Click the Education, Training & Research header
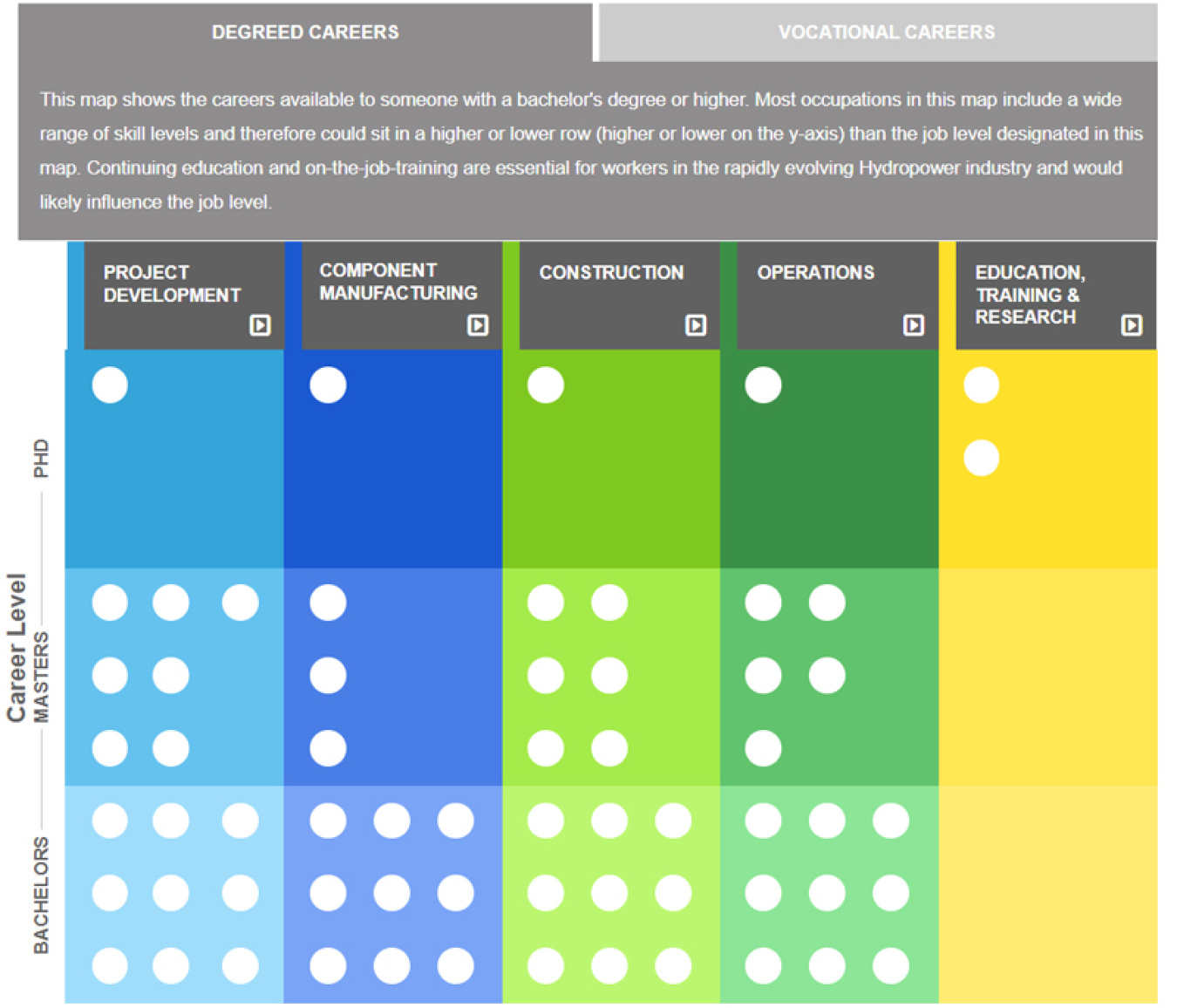 tap(1029, 295)
